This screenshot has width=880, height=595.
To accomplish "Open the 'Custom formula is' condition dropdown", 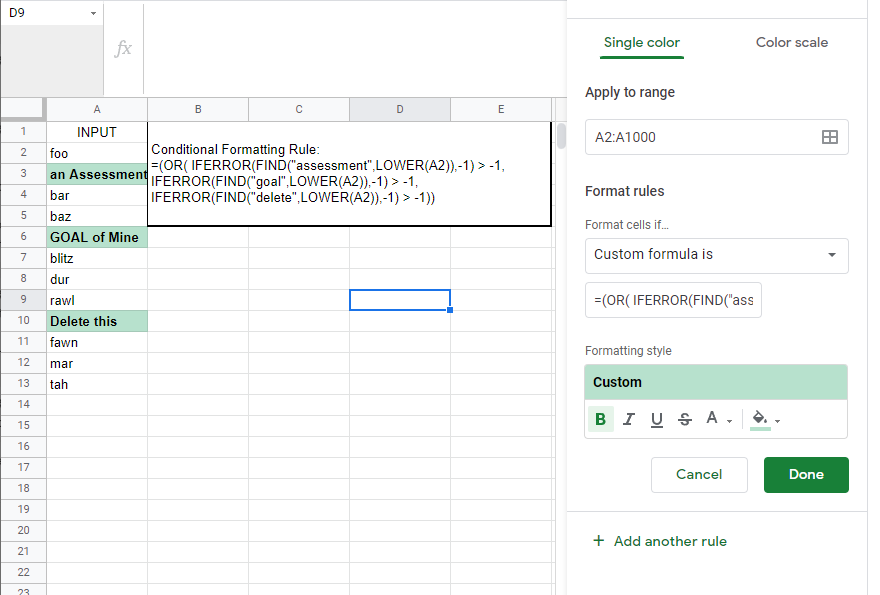I will click(717, 255).
